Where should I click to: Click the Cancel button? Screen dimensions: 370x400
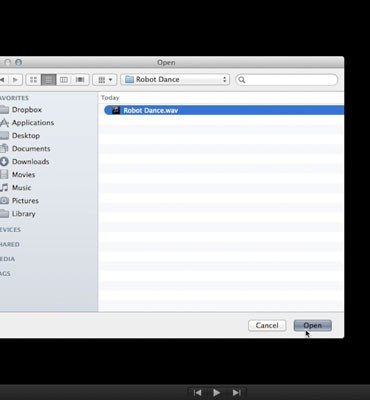[267, 325]
